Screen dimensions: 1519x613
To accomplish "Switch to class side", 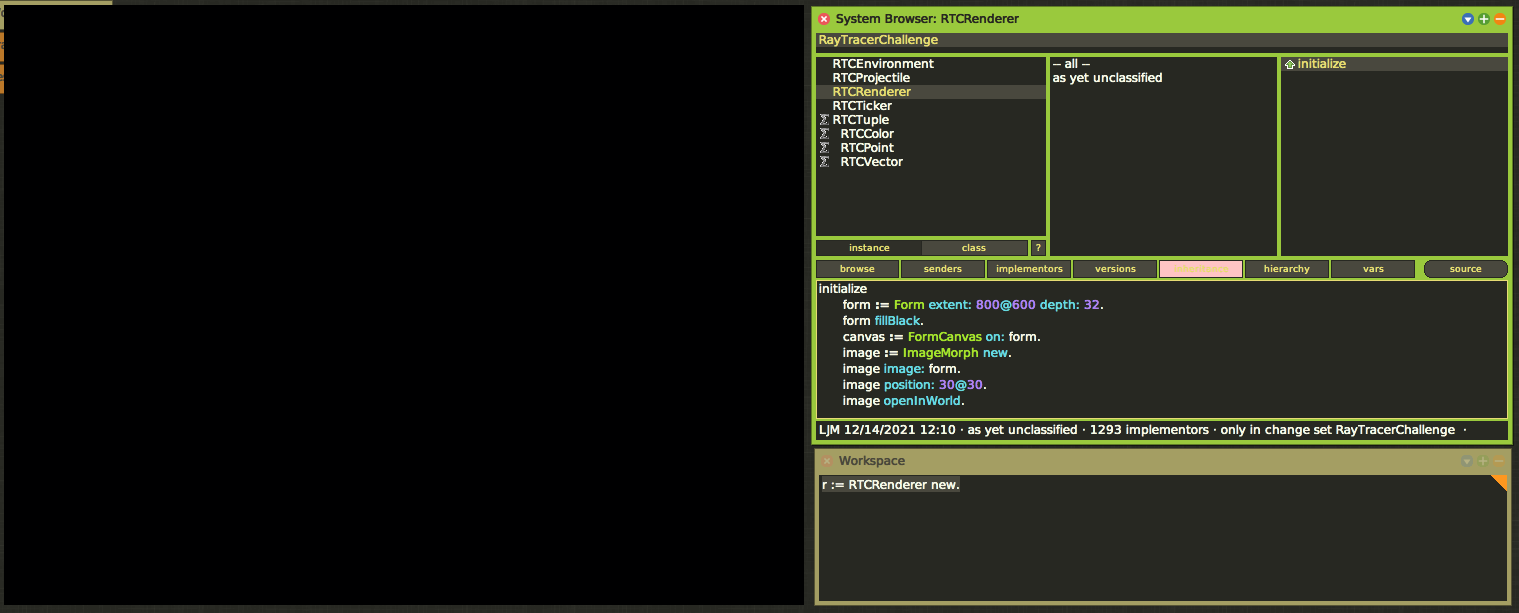I will pos(974,248).
